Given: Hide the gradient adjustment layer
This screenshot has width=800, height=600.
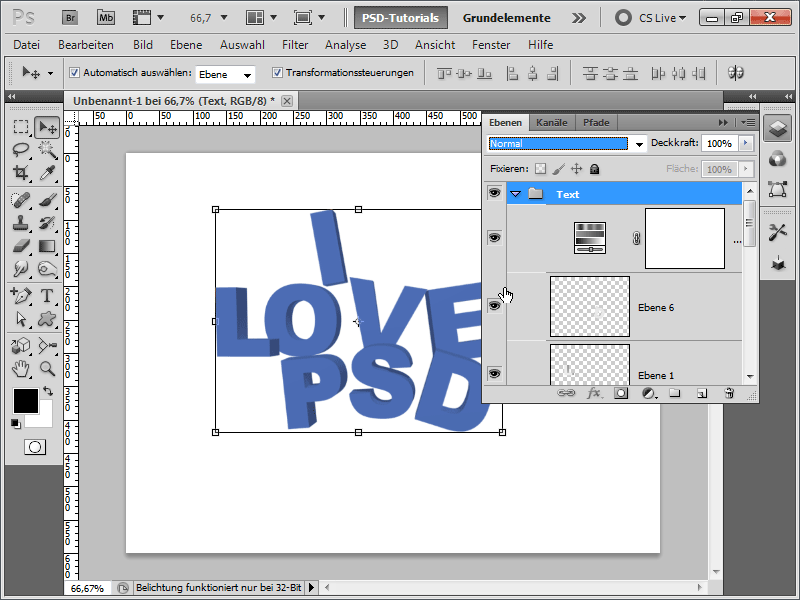Looking at the screenshot, I should (494, 238).
